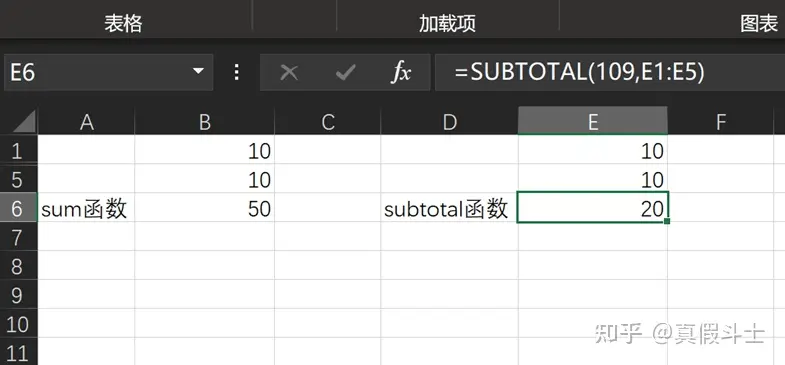Select column E header
This screenshot has width=785, height=365.
(x=593, y=121)
